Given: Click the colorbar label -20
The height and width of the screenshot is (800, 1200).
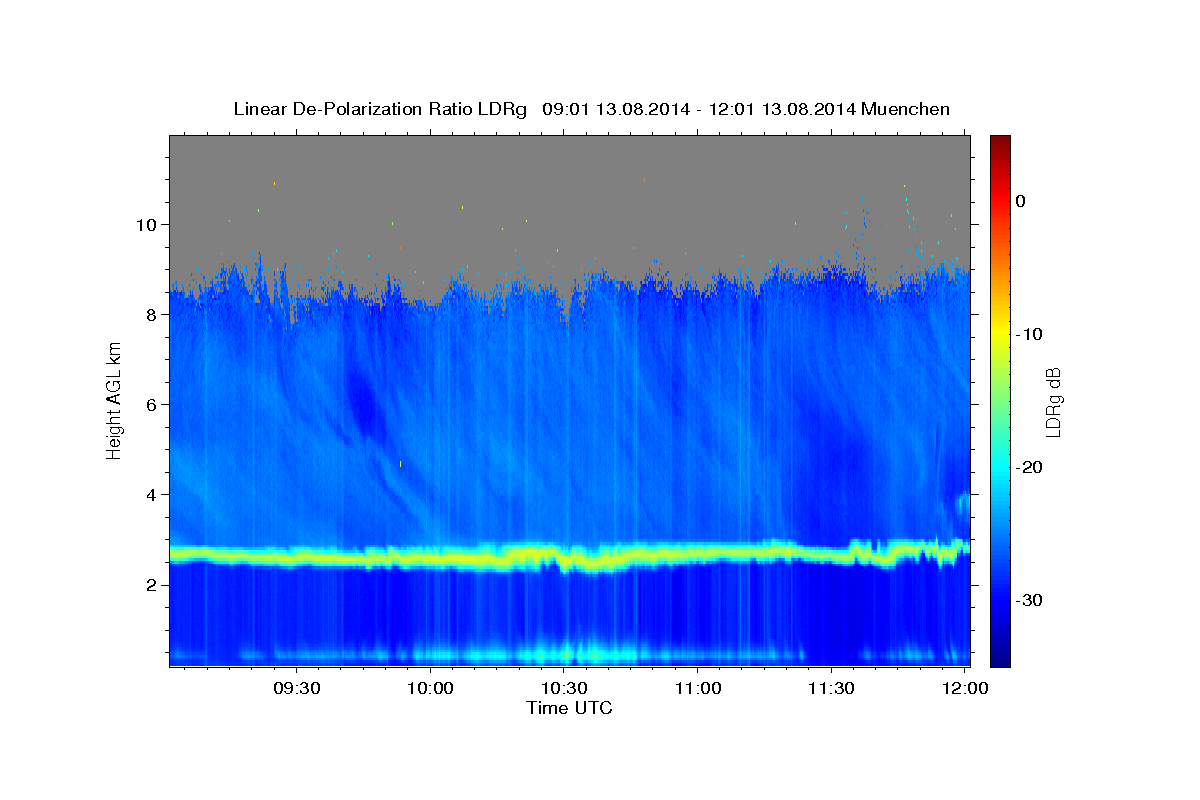Looking at the screenshot, I should click(x=1030, y=467).
